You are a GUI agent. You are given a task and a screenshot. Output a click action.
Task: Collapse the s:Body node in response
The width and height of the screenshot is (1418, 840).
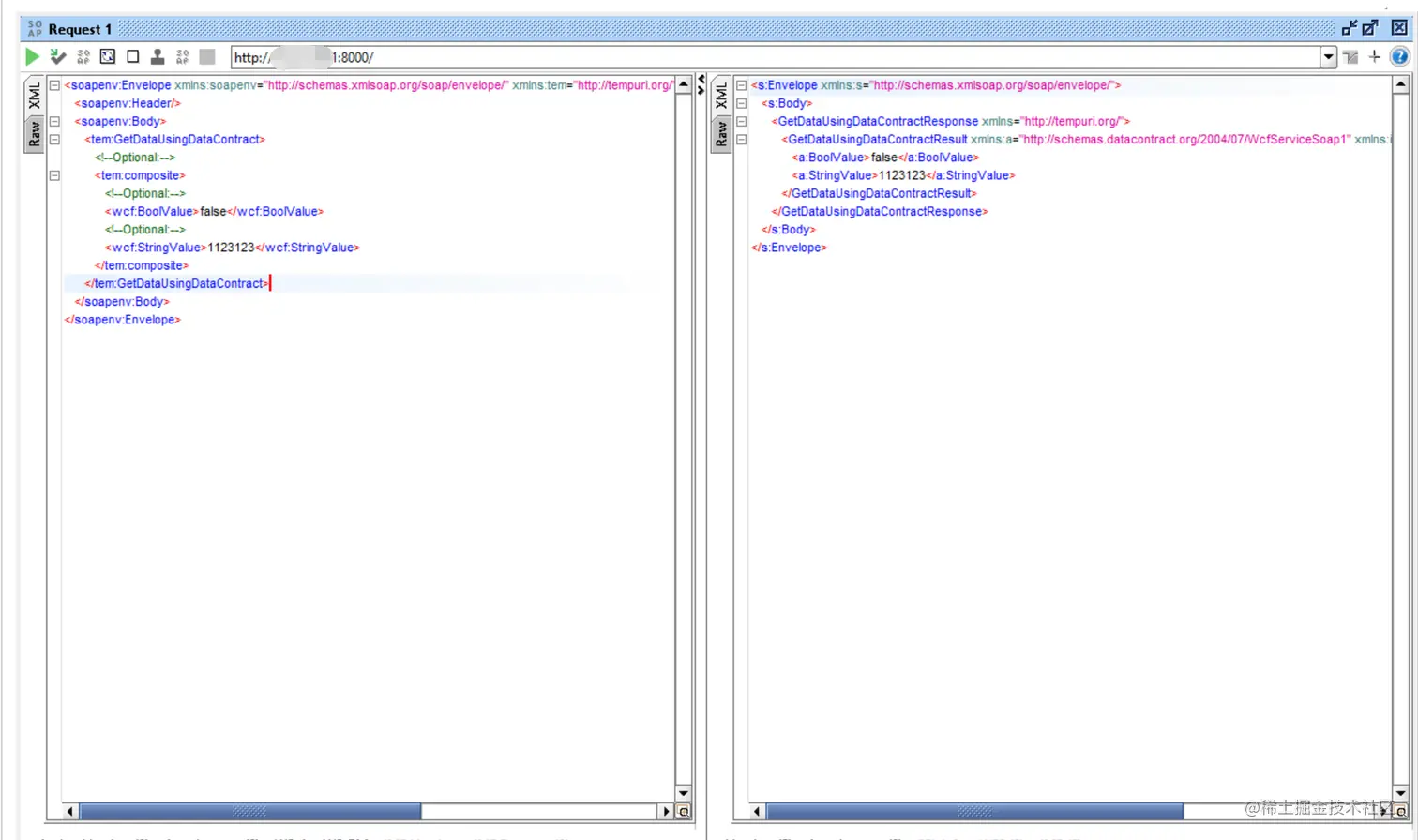pyautogui.click(x=741, y=103)
